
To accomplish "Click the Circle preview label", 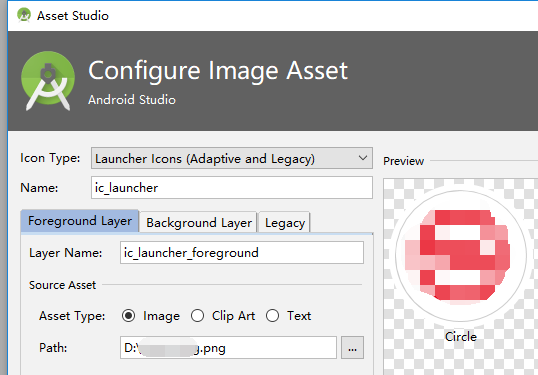I will 461,337.
